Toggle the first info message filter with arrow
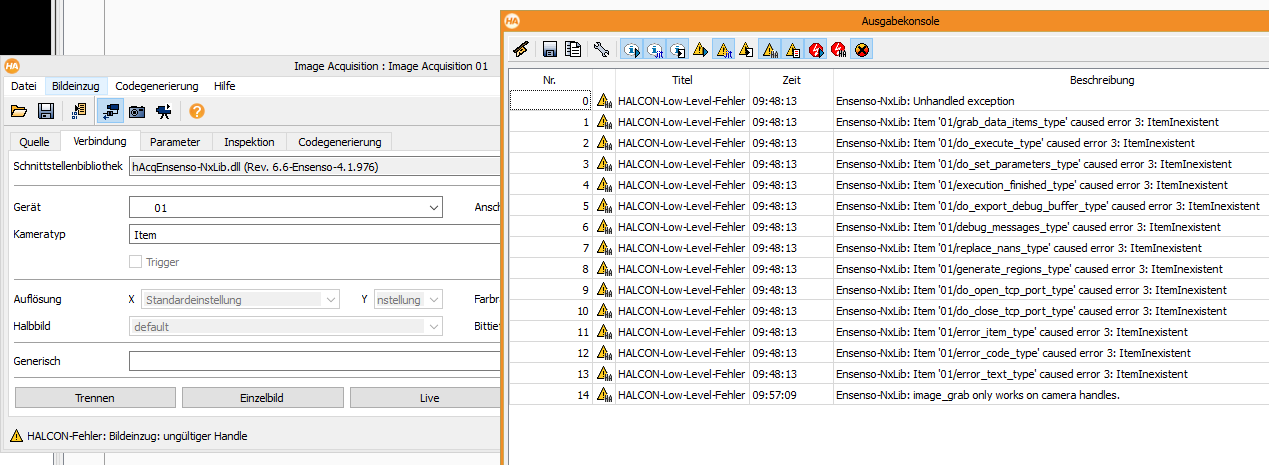1270x465 pixels. tap(632, 48)
